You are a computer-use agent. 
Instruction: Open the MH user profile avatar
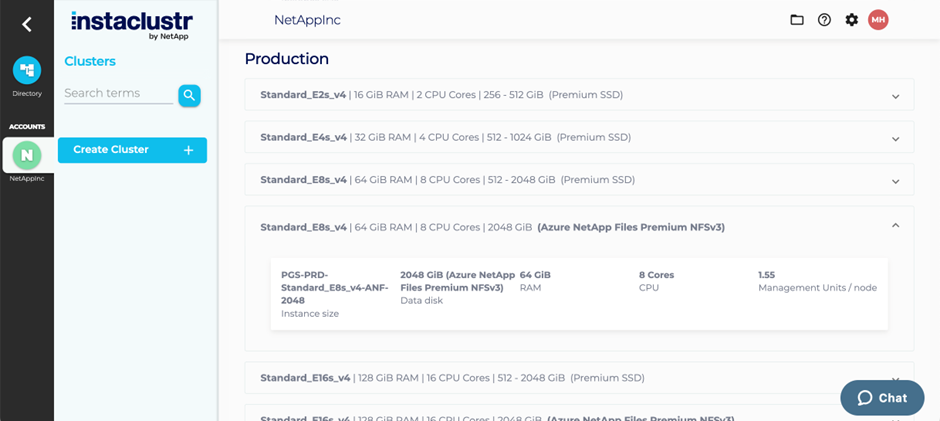click(x=878, y=20)
